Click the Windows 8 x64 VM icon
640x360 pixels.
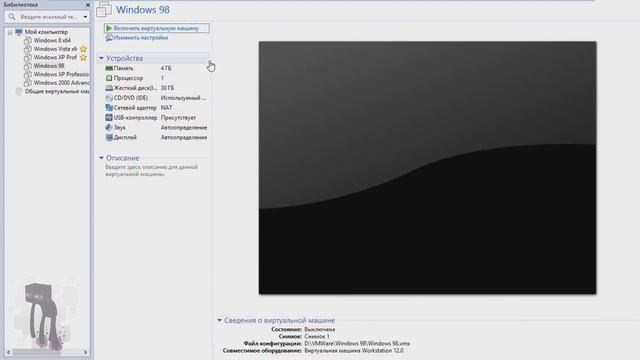pyautogui.click(x=28, y=40)
